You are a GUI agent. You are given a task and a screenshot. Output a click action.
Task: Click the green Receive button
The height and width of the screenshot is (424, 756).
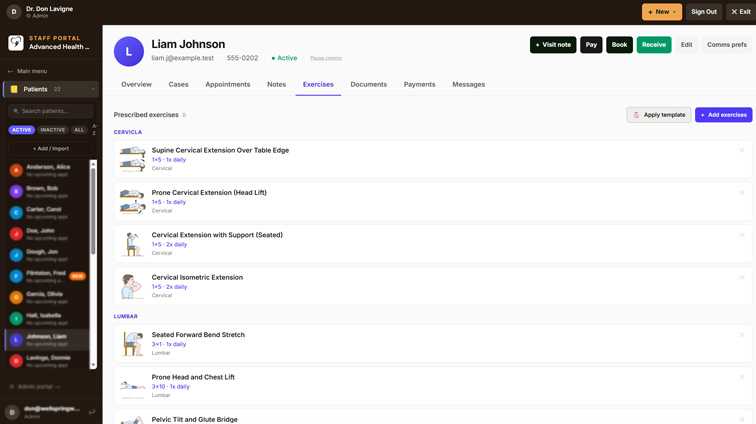(654, 45)
